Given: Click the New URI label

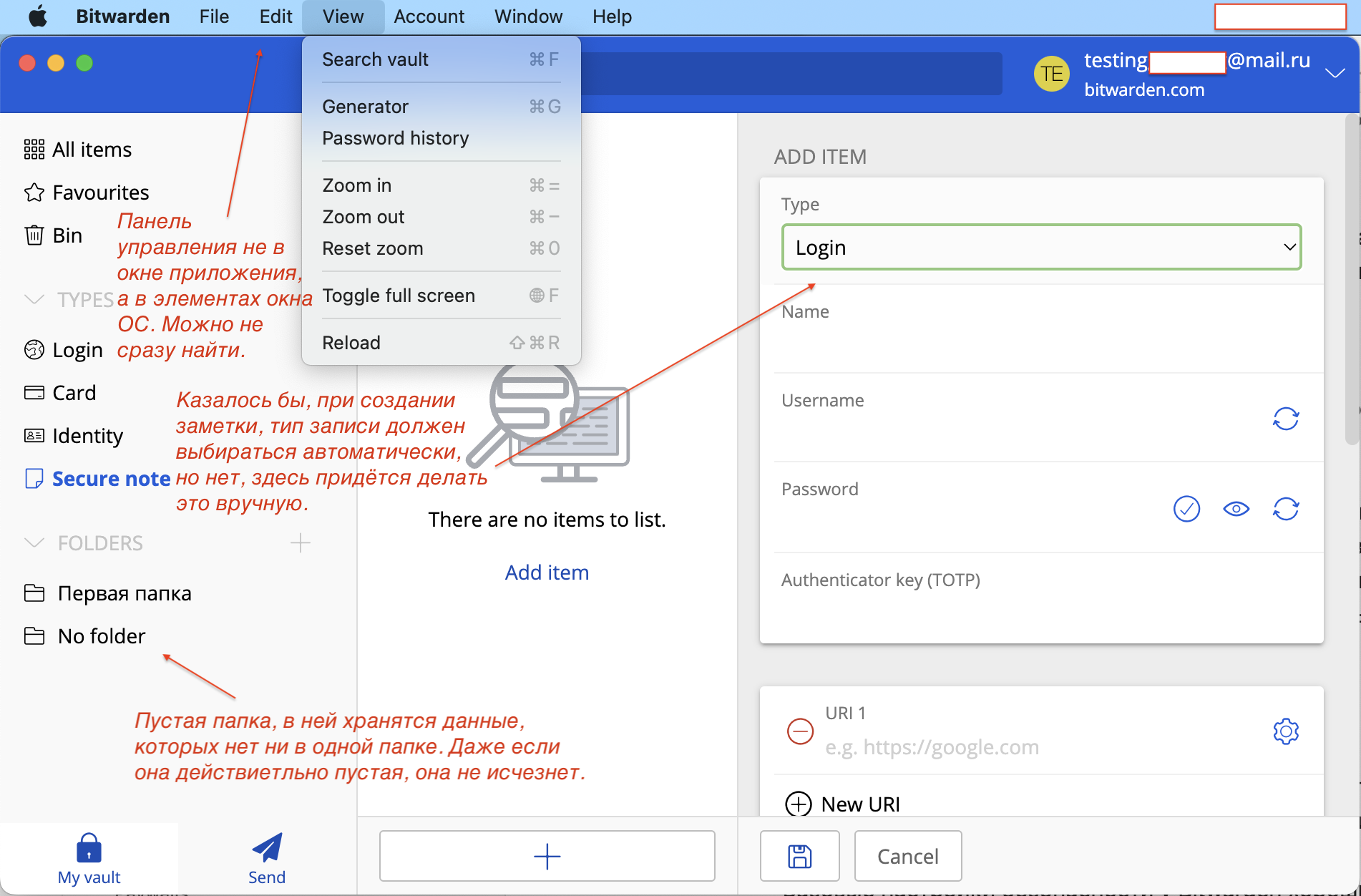Looking at the screenshot, I should [861, 804].
